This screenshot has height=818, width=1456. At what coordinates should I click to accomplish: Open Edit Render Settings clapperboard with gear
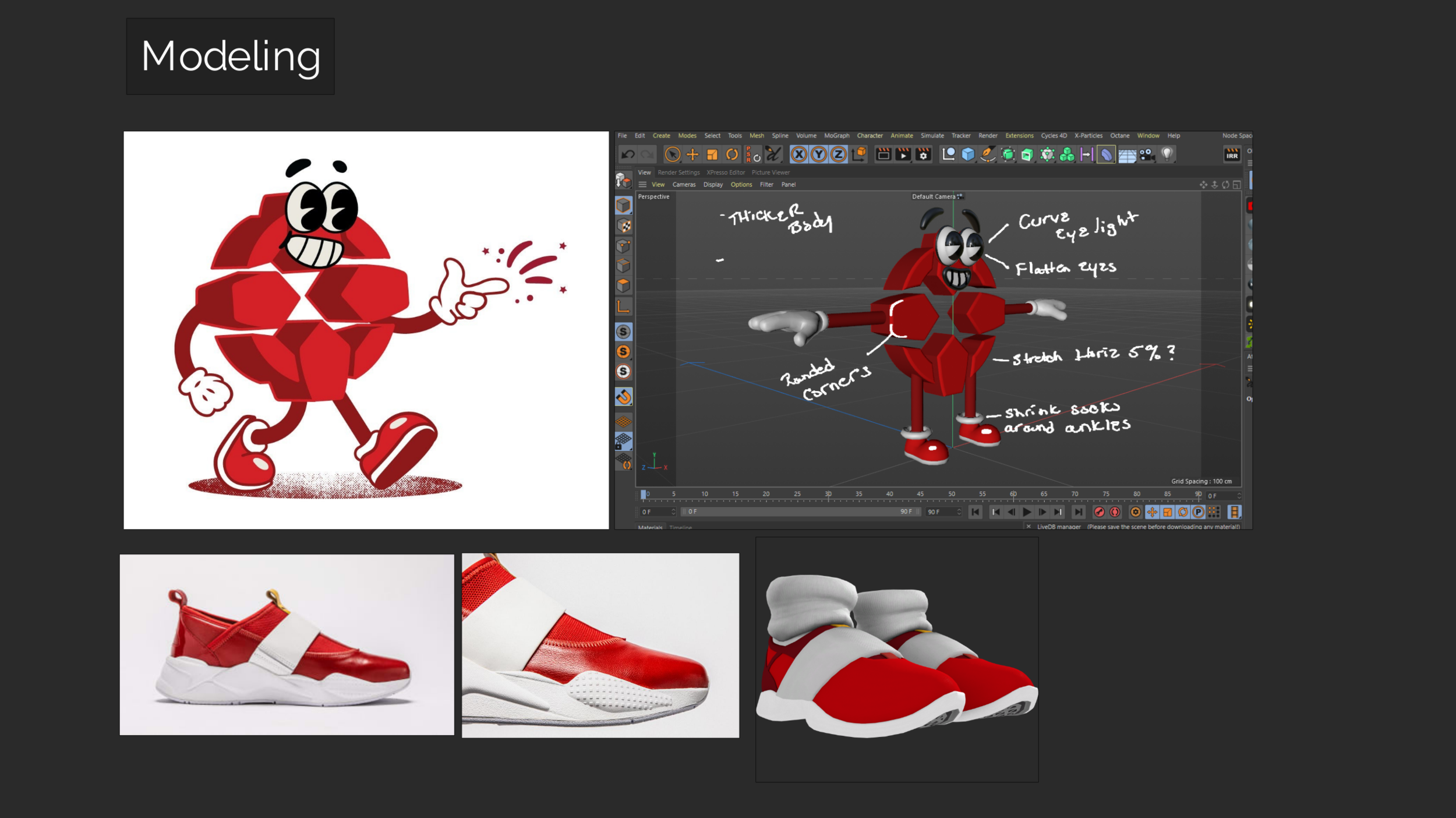point(923,154)
